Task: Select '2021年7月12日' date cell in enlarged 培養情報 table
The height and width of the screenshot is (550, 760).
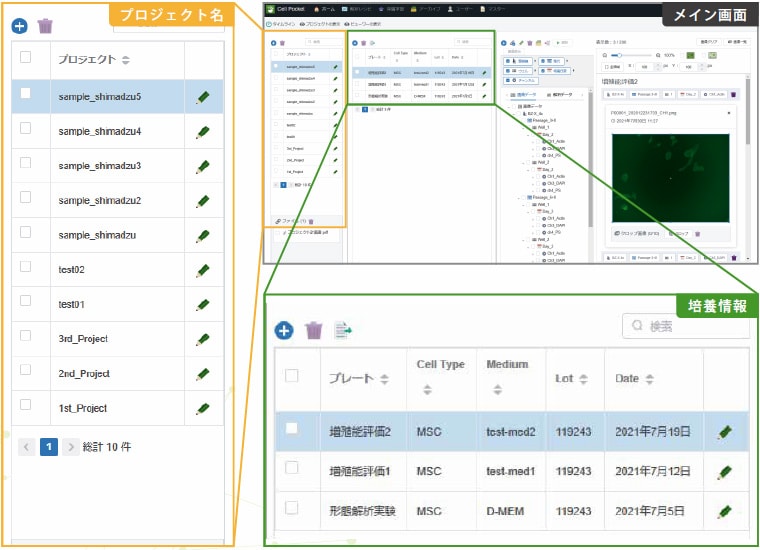Action: coord(652,471)
